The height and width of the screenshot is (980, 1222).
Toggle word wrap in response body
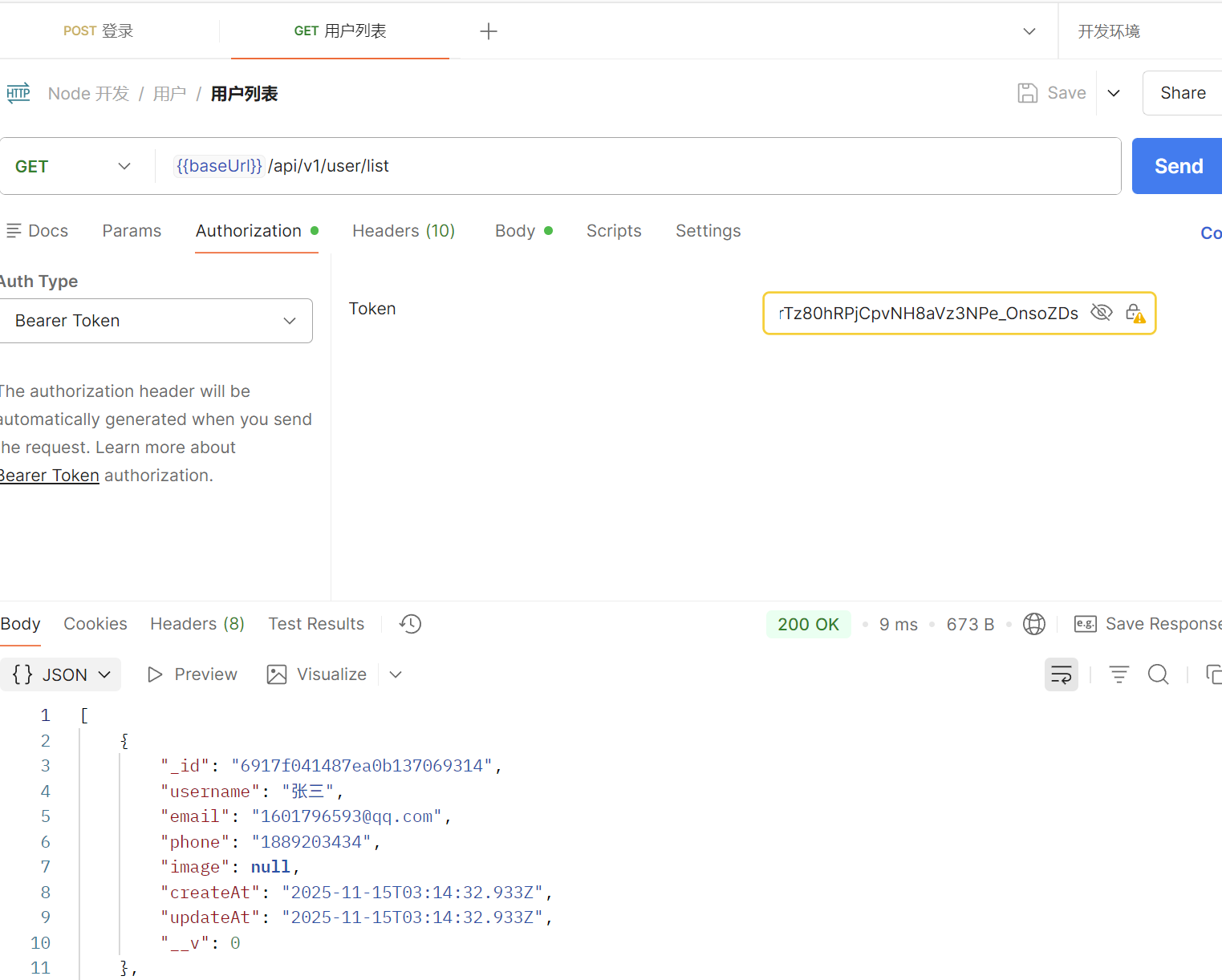[x=1062, y=674]
